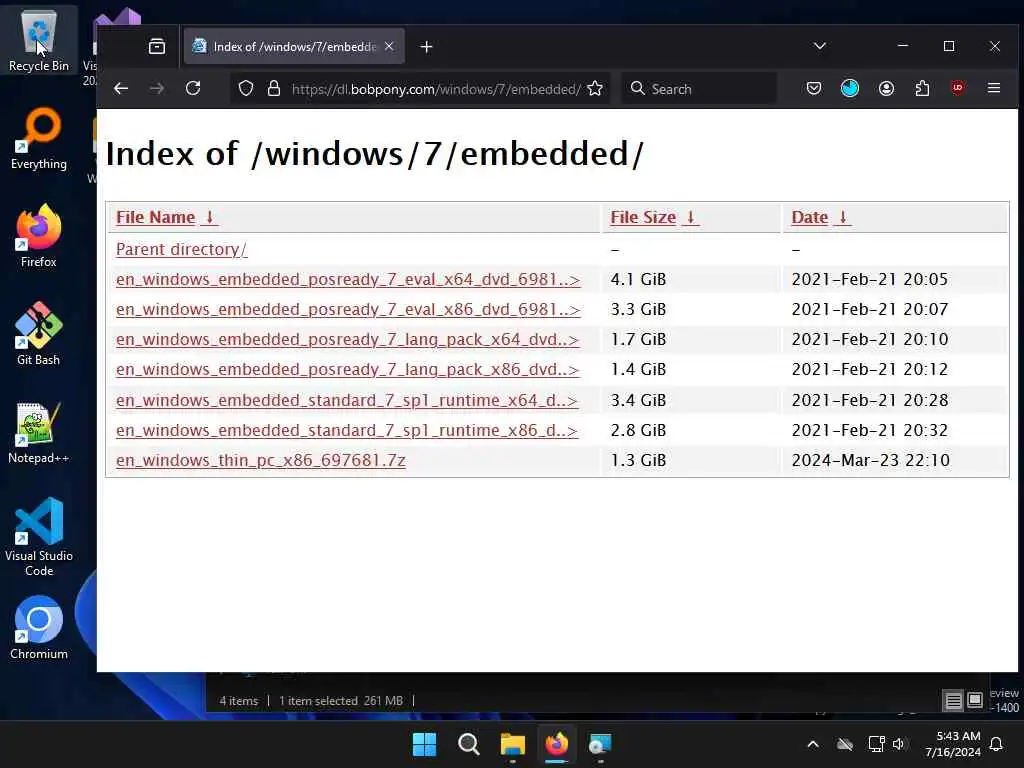Open the Windows Start menu
This screenshot has width=1024, height=768.
(x=424, y=744)
